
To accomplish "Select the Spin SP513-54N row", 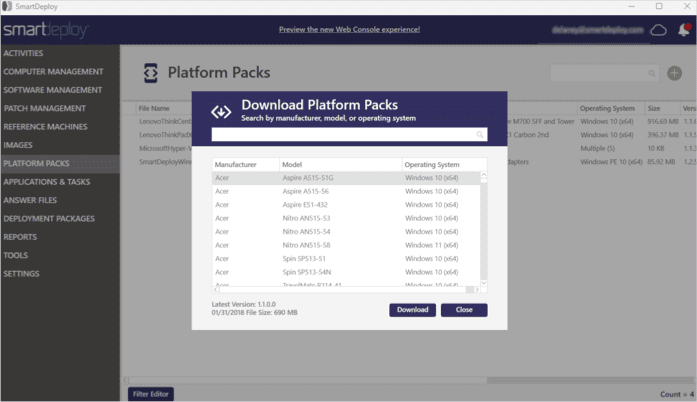I will click(x=346, y=272).
